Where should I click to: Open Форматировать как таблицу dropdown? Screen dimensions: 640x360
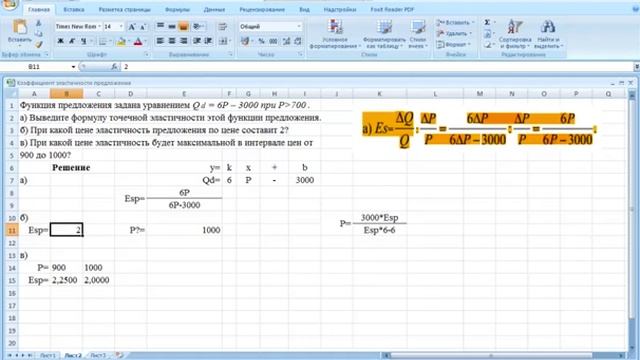384,34
